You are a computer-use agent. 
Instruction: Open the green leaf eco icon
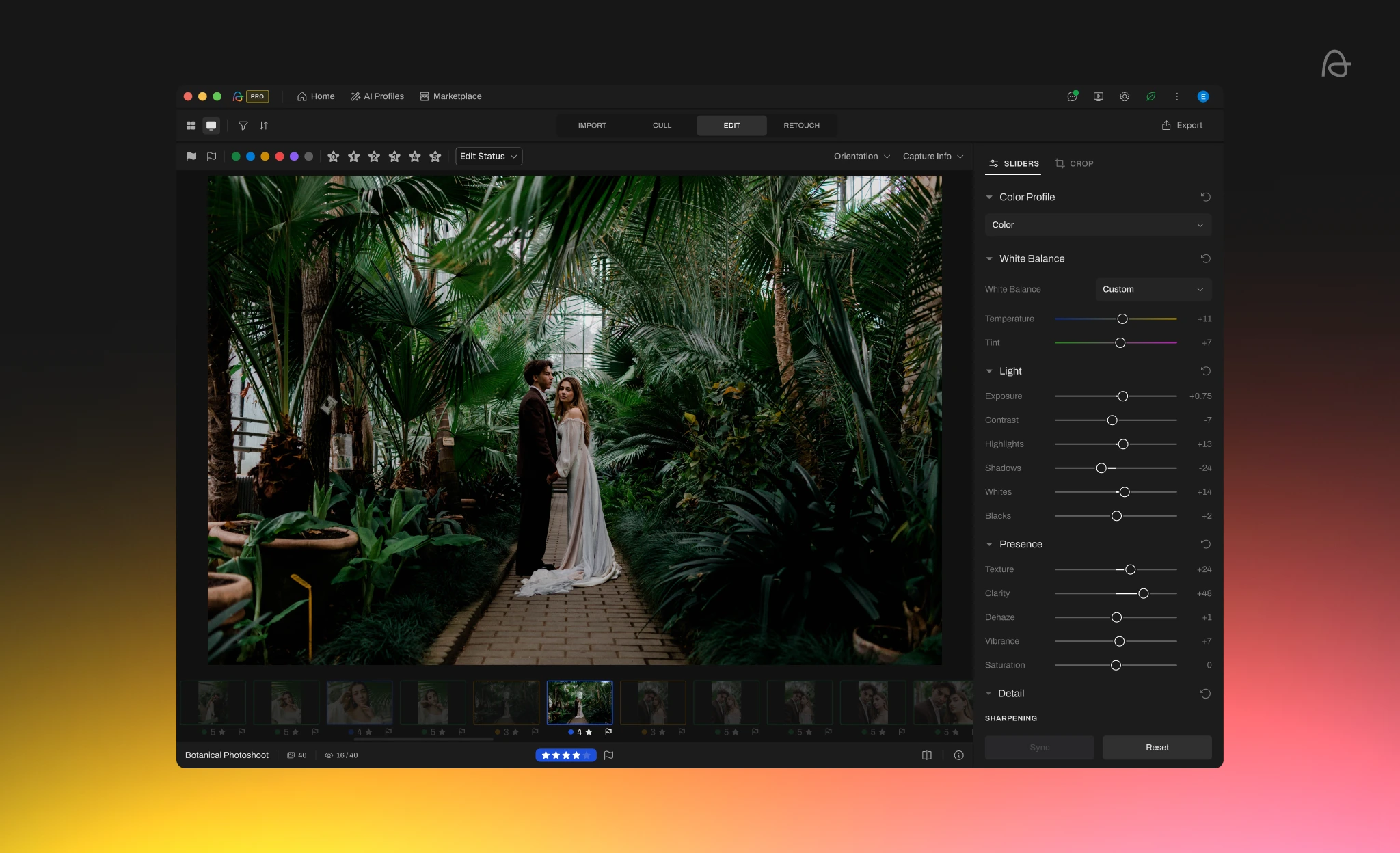[x=1150, y=96]
